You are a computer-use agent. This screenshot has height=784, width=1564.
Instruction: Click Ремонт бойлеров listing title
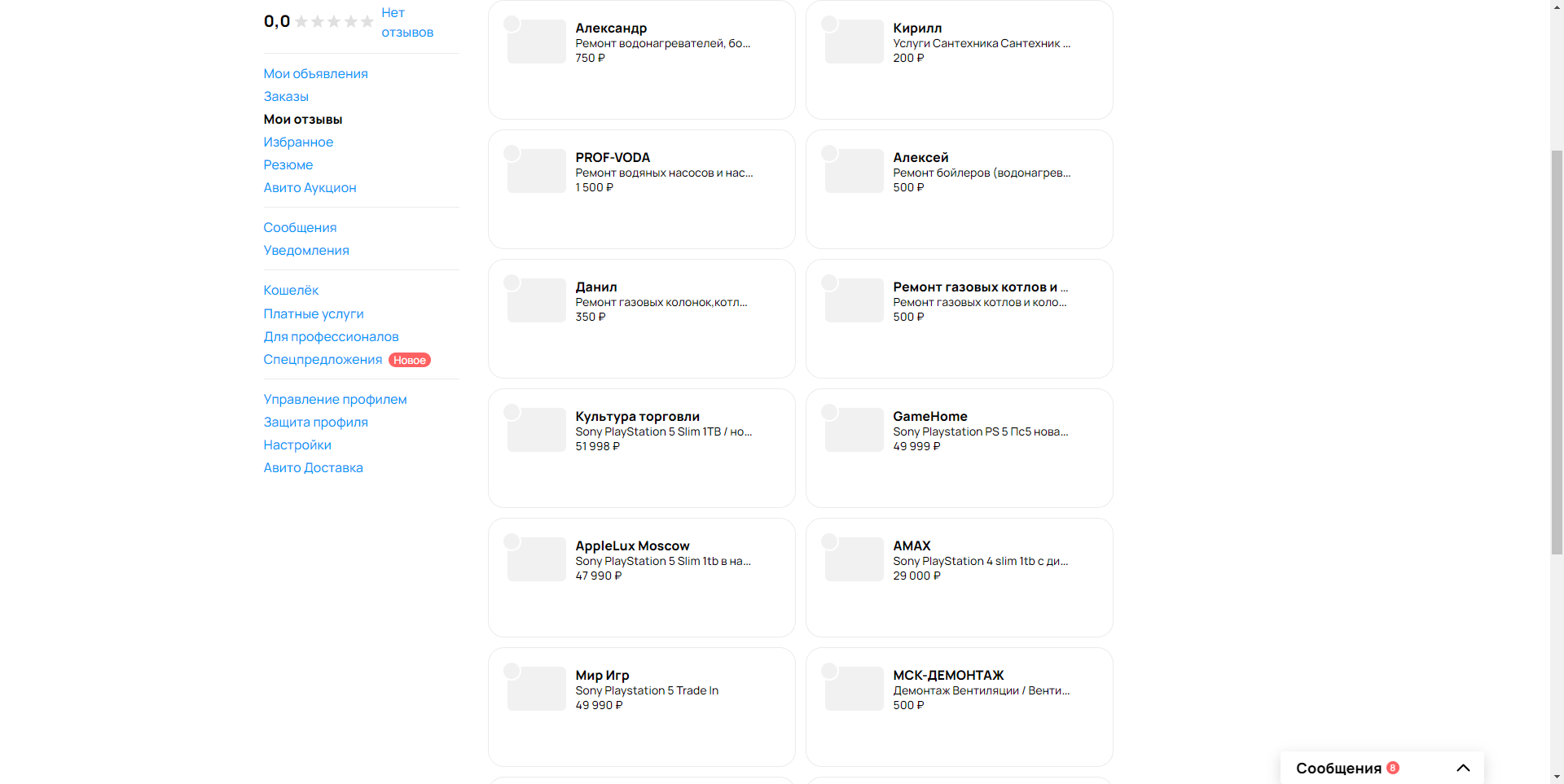(982, 173)
